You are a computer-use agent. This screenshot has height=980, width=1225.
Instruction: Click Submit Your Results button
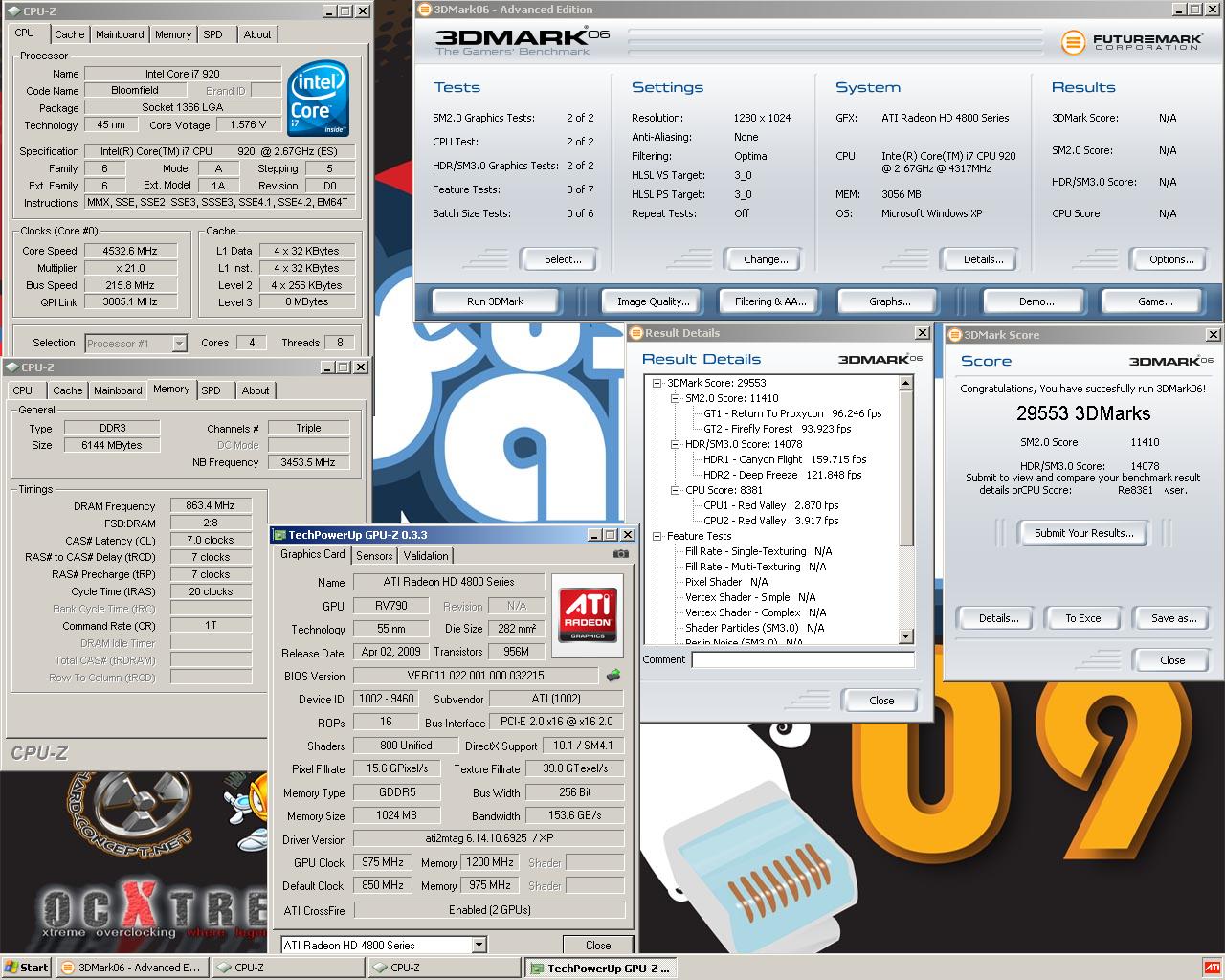coord(1083,533)
